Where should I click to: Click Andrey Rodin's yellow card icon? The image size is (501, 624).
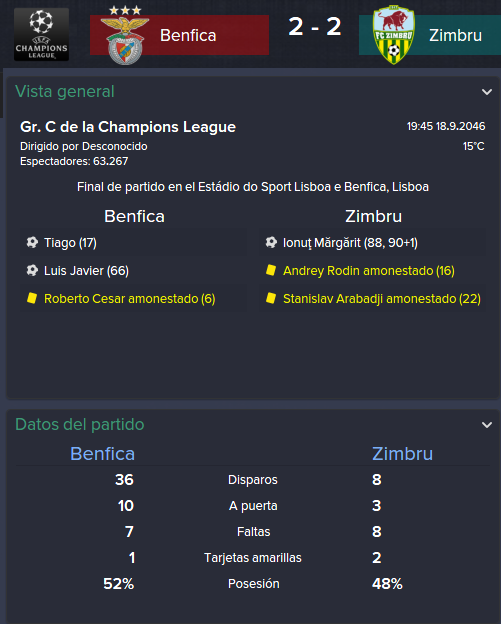(x=271, y=270)
